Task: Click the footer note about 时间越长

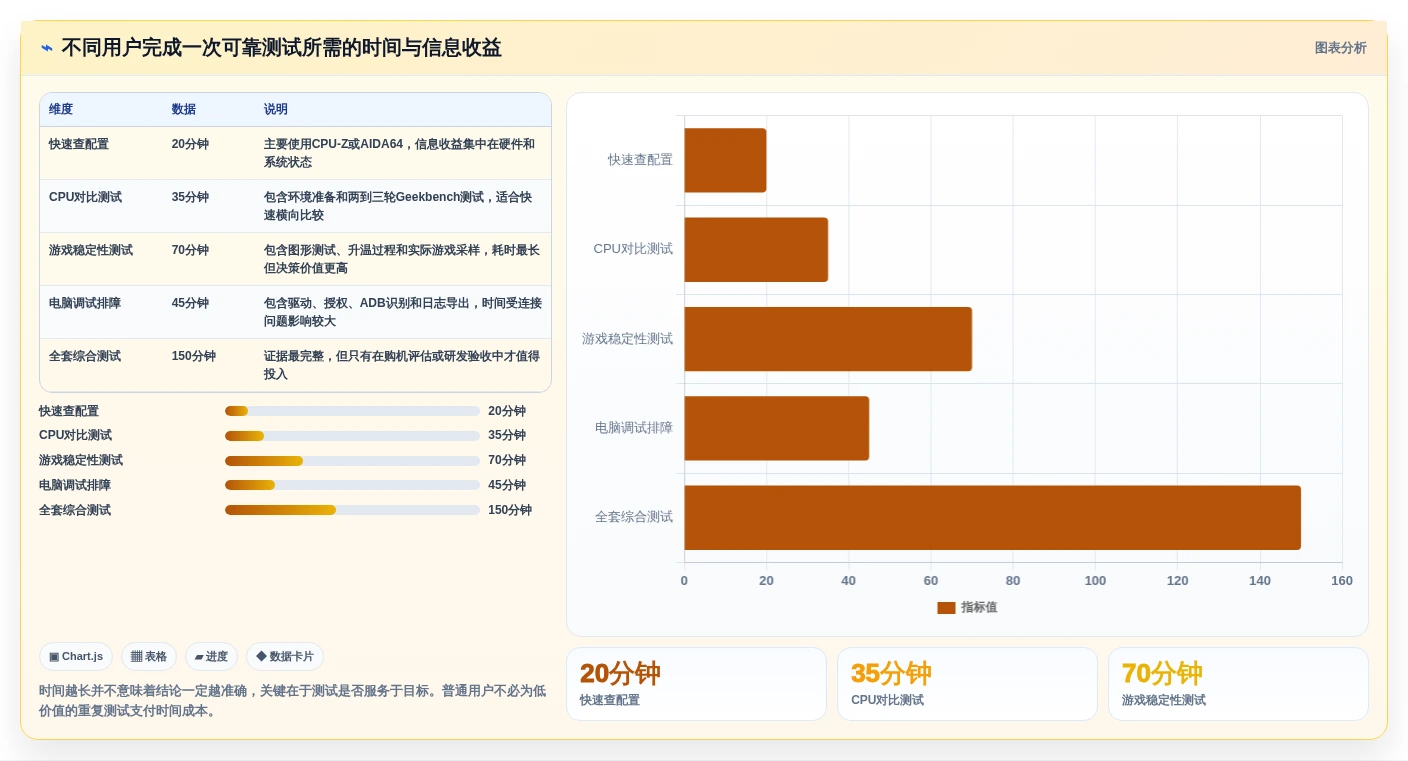Action: tap(293, 701)
